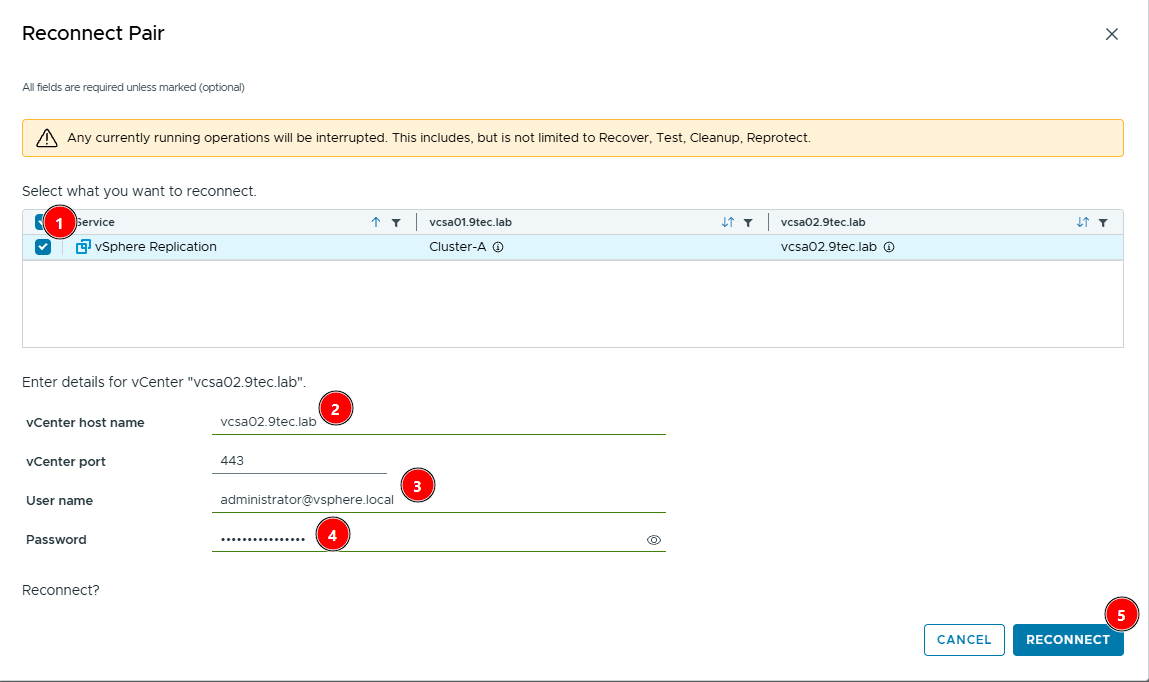
Task: Sort ascending by Service column arrow
Action: [376, 222]
